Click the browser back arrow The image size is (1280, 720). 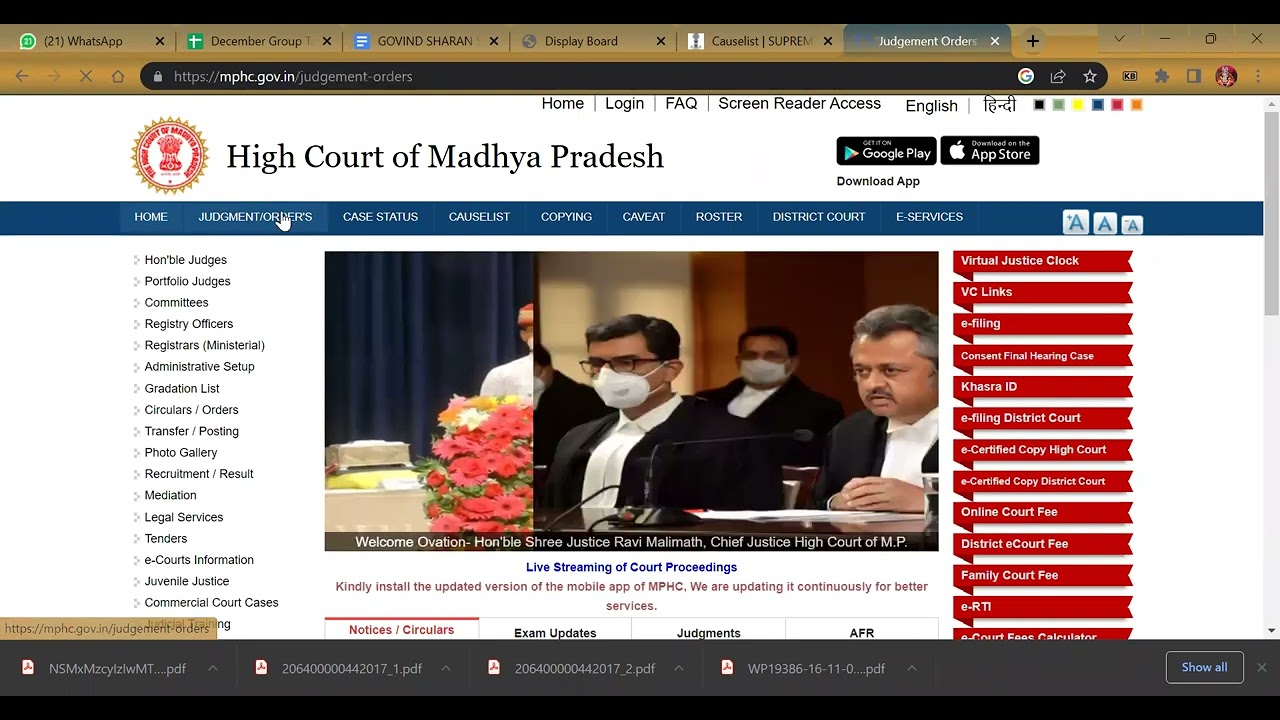coord(22,76)
